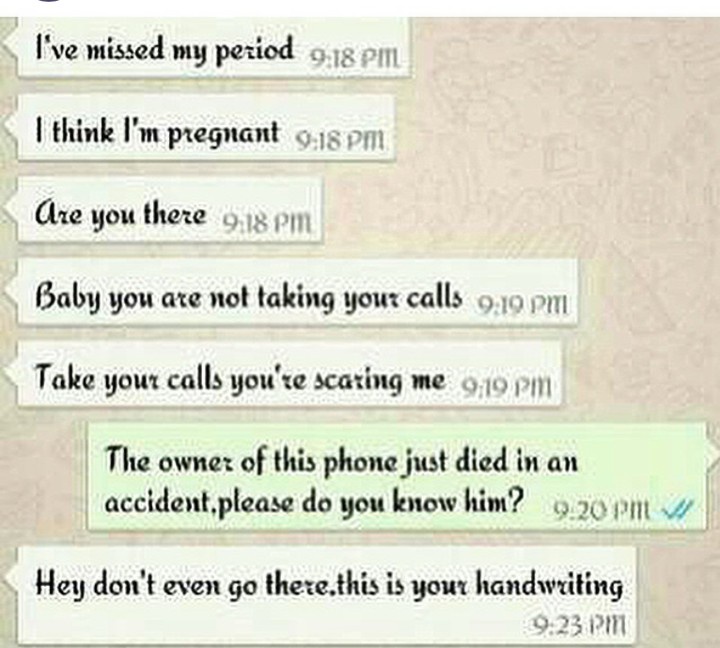This screenshot has height=648, width=720.
Task: Click the 9:23 PM timestamp
Action: [x=580, y=624]
